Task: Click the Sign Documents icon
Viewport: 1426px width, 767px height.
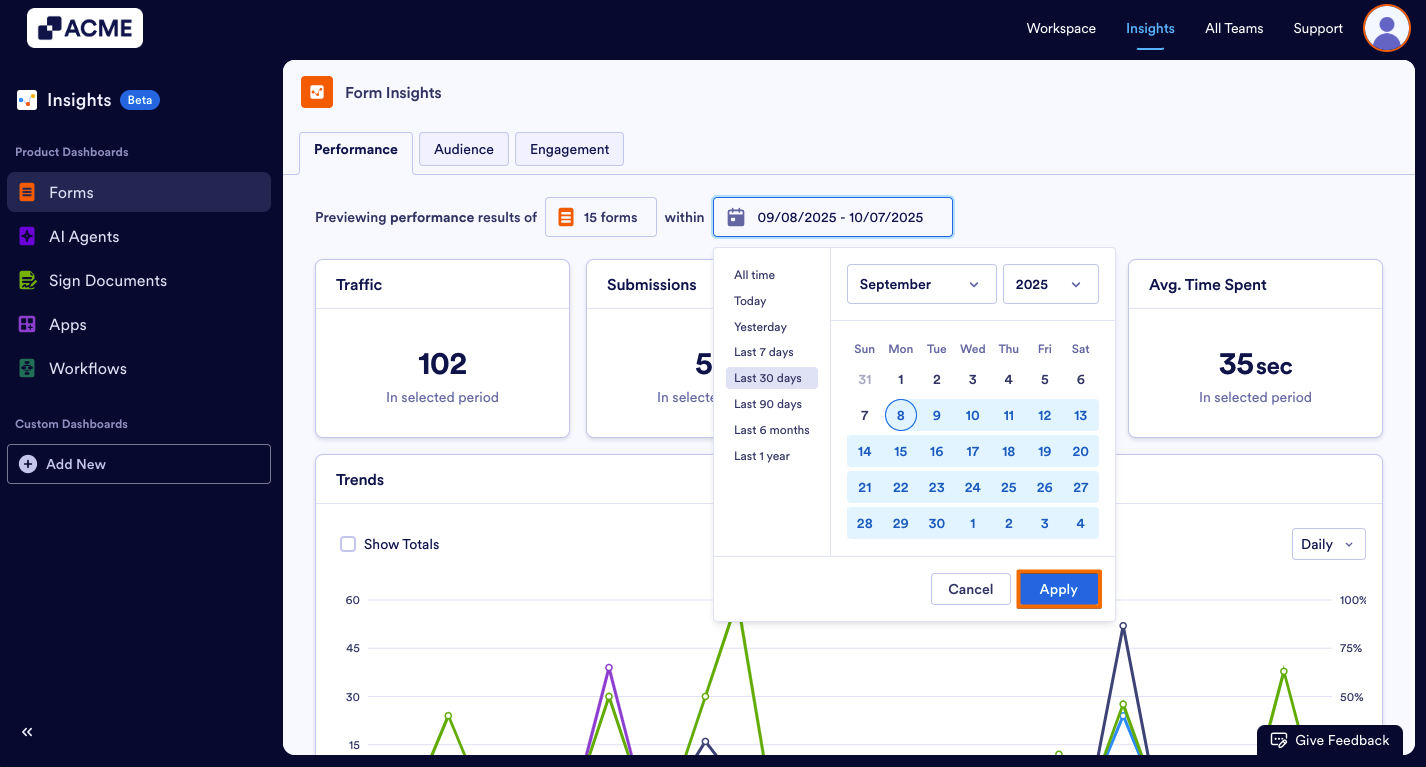Action: [28, 280]
